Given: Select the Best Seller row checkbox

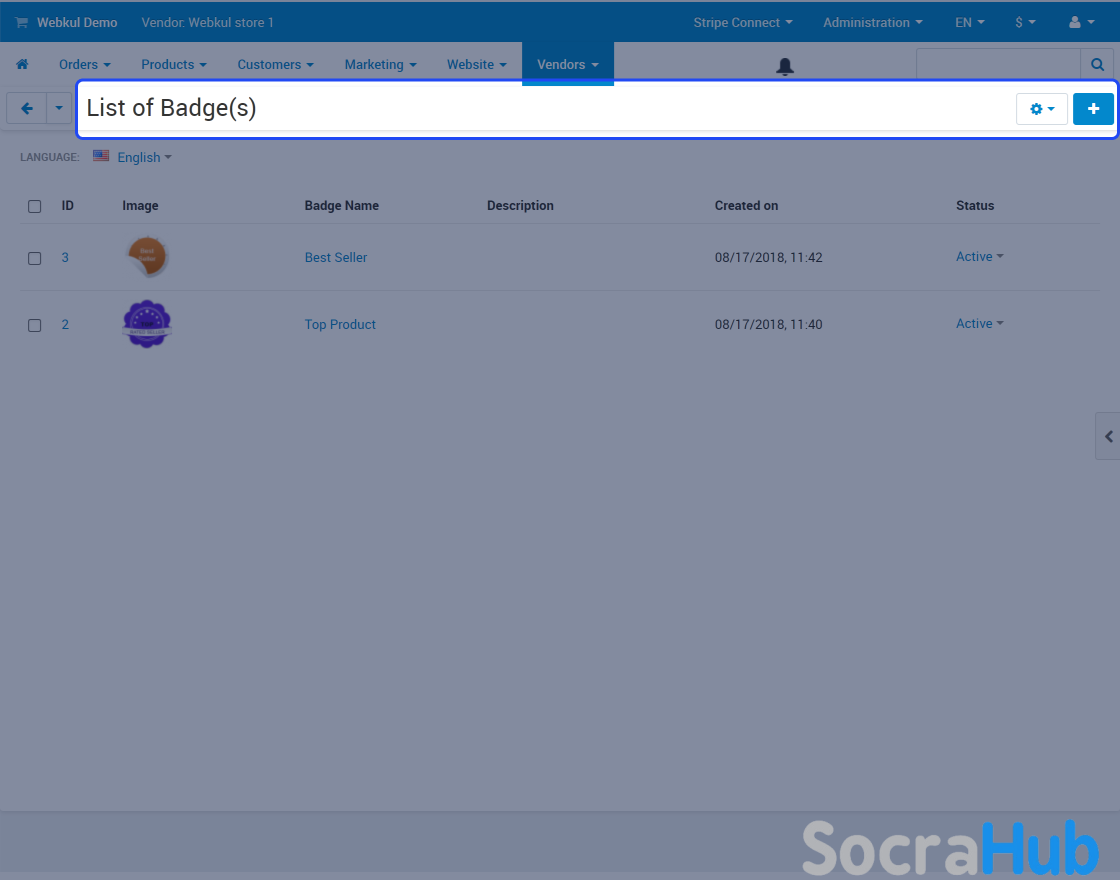Looking at the screenshot, I should tap(34, 259).
